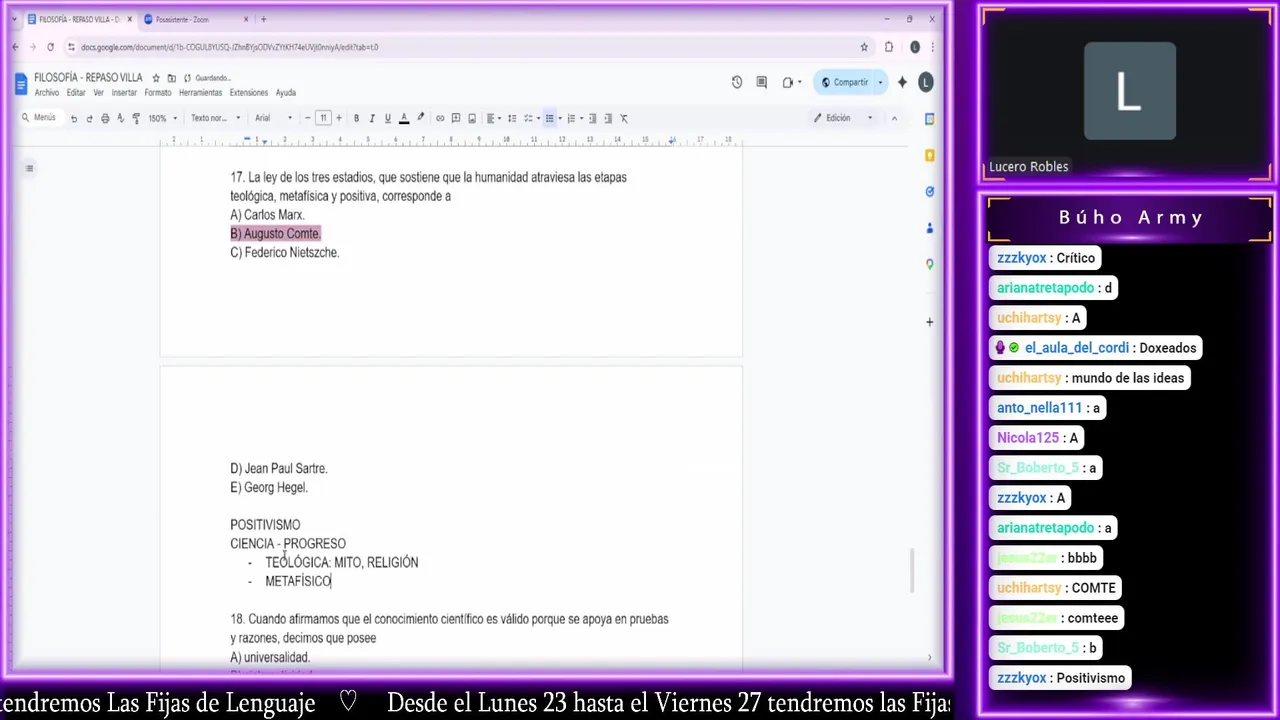
Task: Open the Formato menu
Action: (x=158, y=93)
